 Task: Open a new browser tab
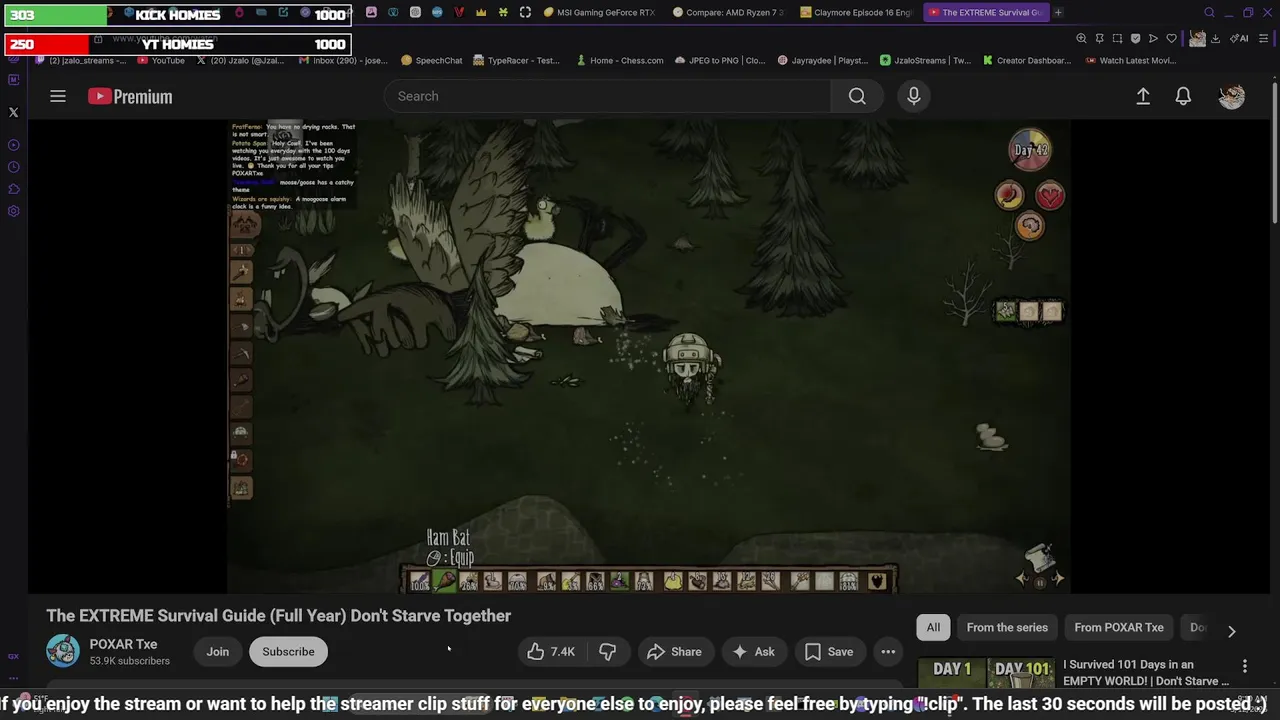[x=1058, y=13]
